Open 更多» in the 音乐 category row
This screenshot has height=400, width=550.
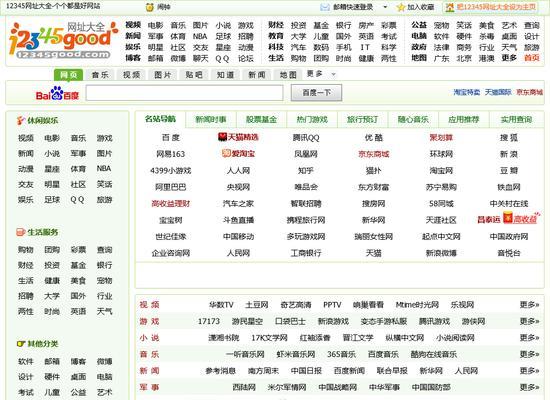point(529,354)
